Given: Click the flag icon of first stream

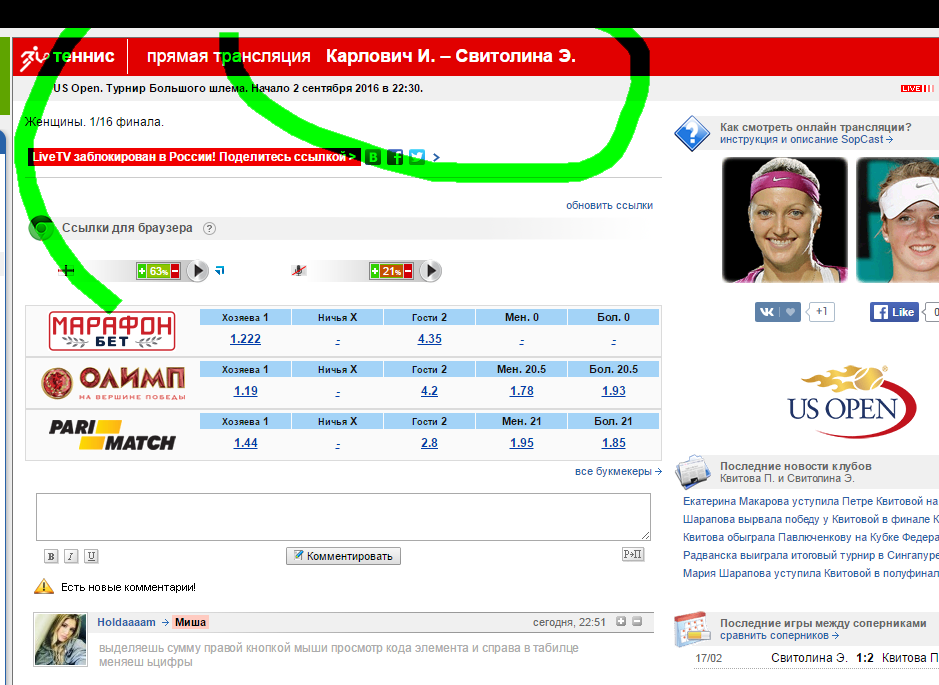Looking at the screenshot, I should pos(66,271).
